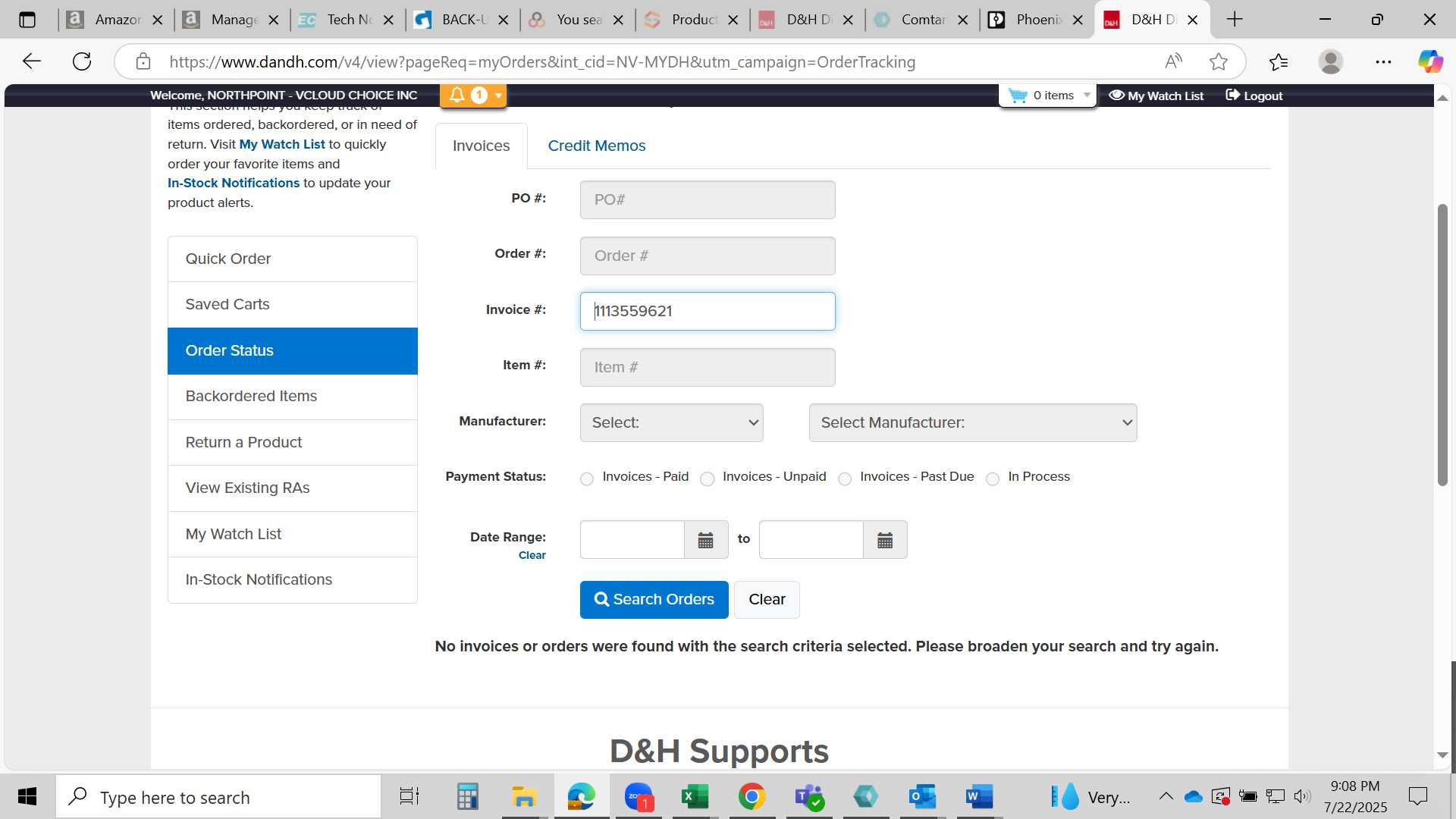This screenshot has width=1456, height=819.
Task: View site information lock icon
Action: click(x=143, y=61)
